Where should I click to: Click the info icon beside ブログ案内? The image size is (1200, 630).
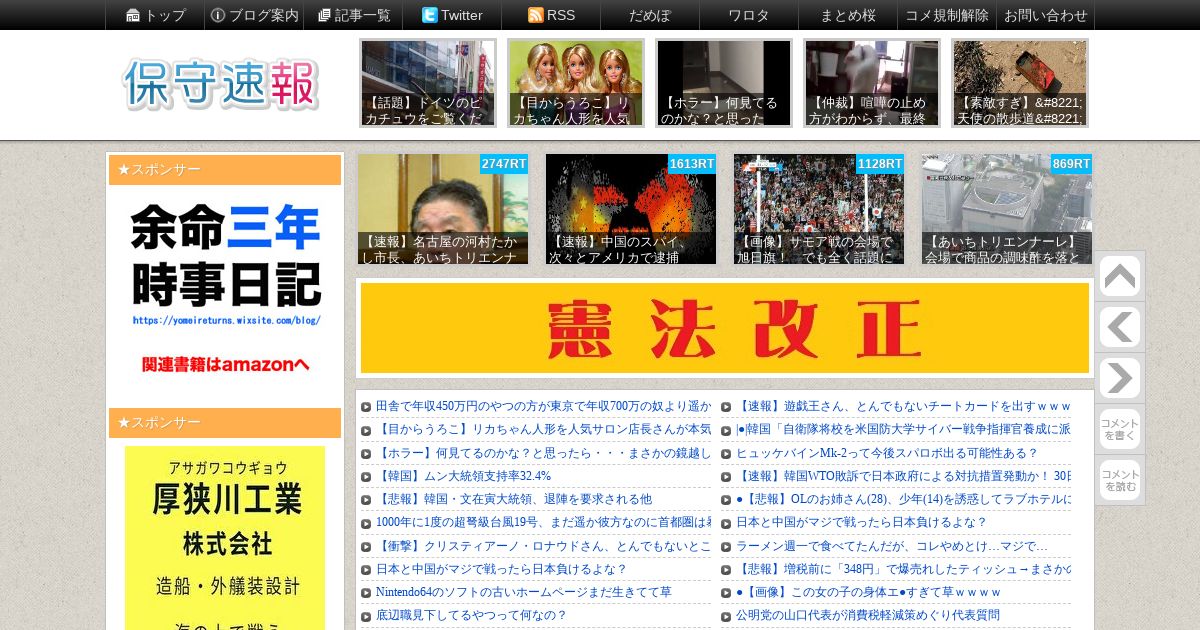click(x=218, y=15)
